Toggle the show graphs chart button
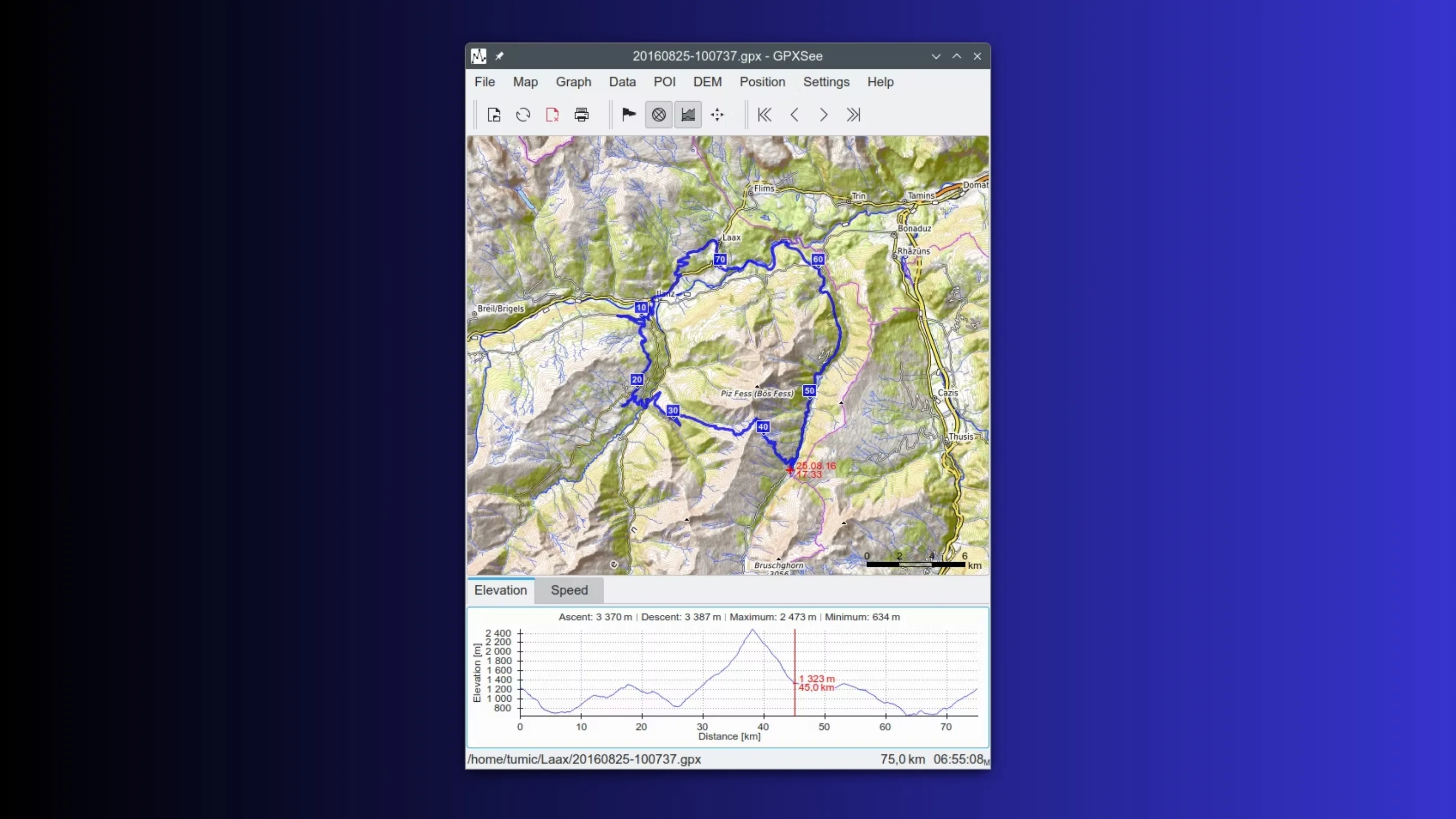The width and height of the screenshot is (1456, 819). pyautogui.click(x=688, y=115)
